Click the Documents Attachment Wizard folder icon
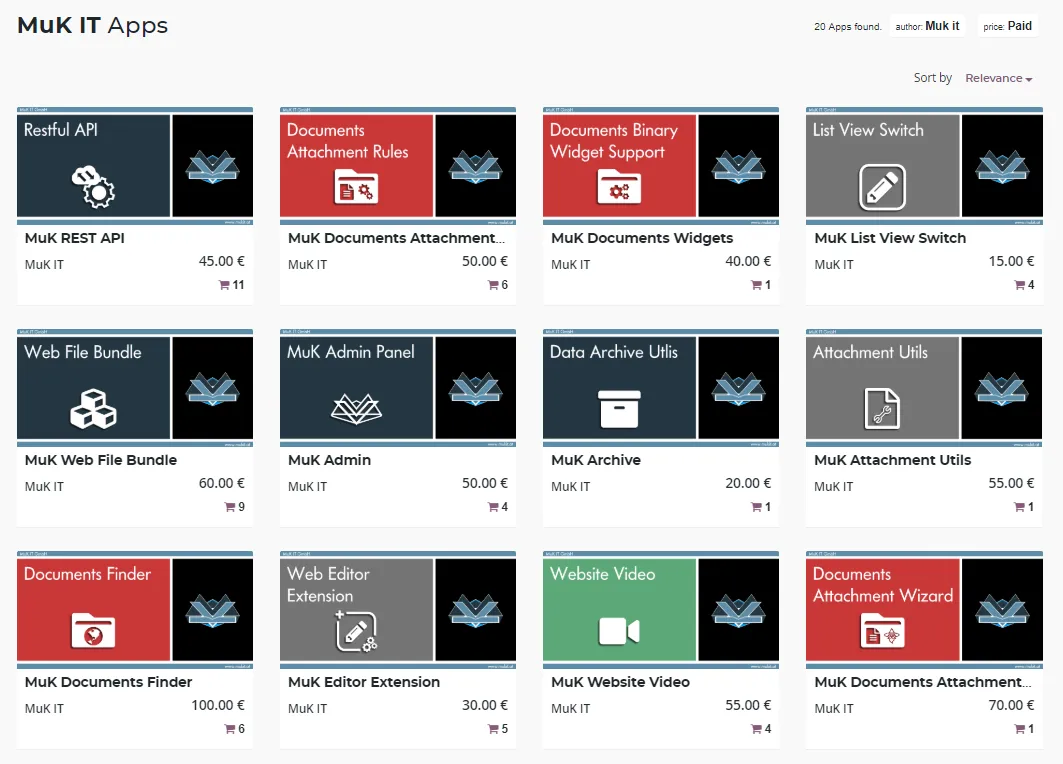 pos(882,630)
